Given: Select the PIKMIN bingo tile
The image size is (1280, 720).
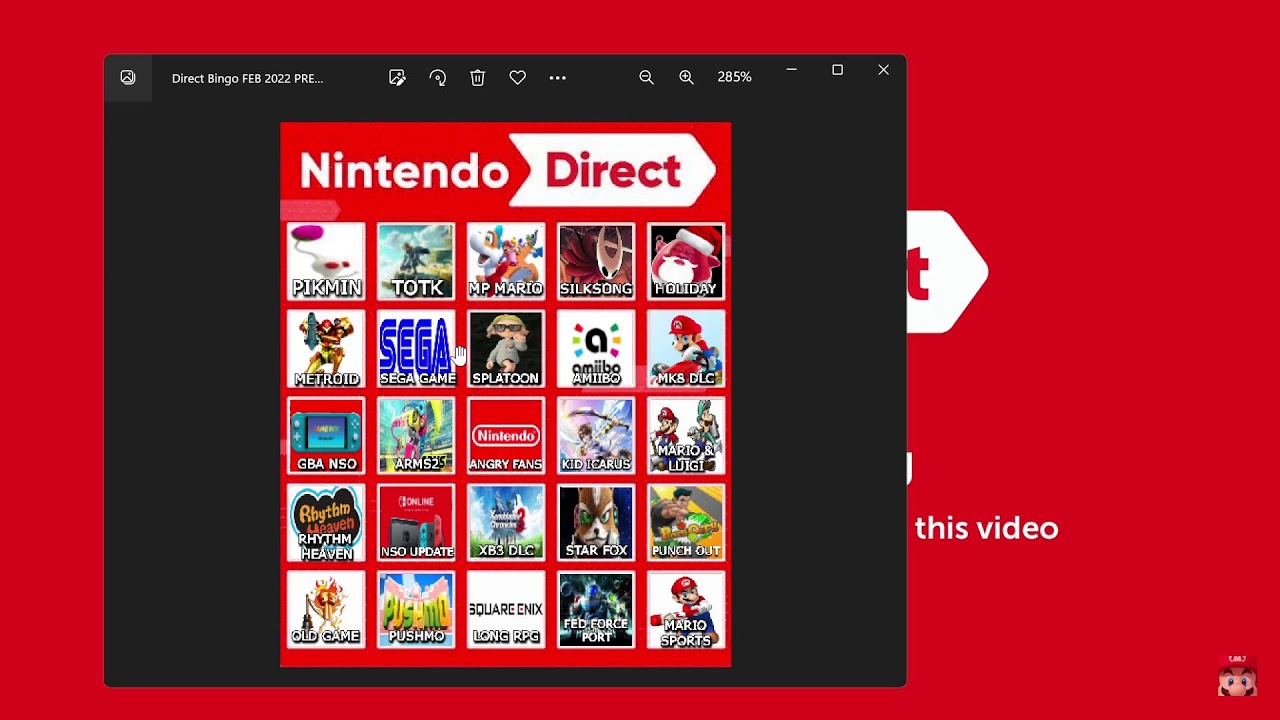Looking at the screenshot, I should click(x=326, y=261).
